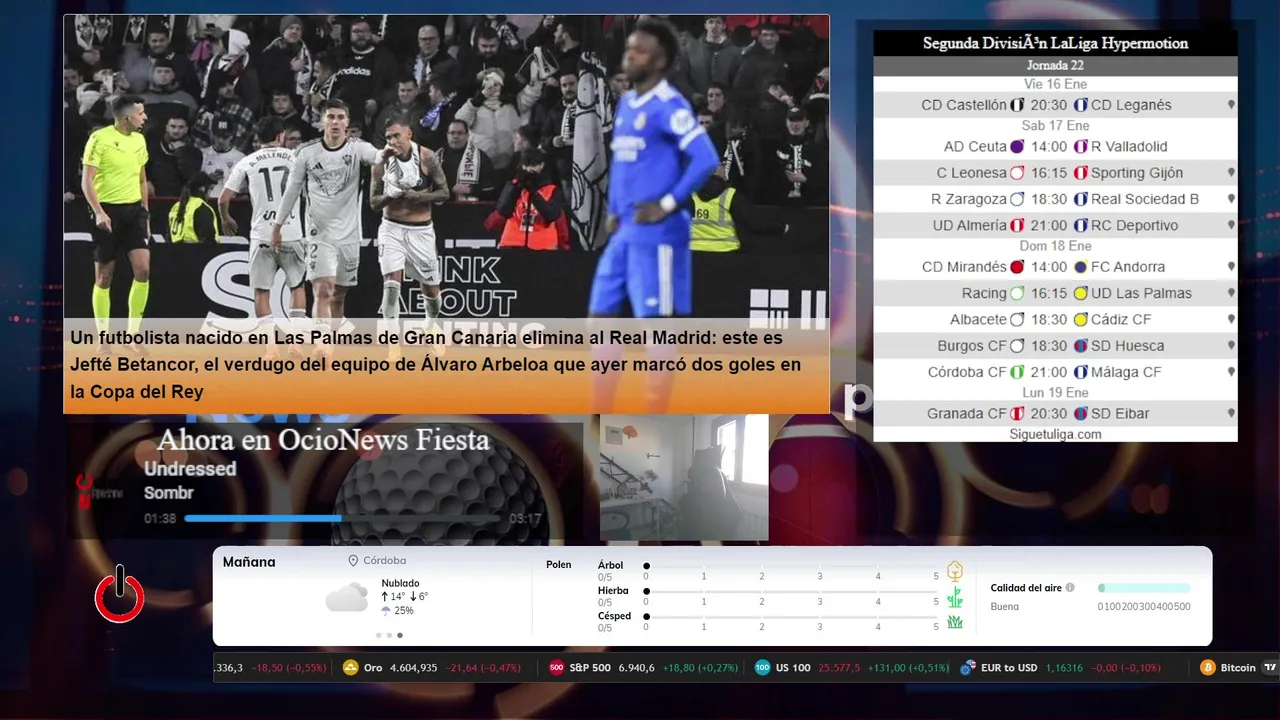Viewport: 1280px width, 720px height.
Task: Click the CD Mirandés red crest
Action: [x=1017, y=267]
